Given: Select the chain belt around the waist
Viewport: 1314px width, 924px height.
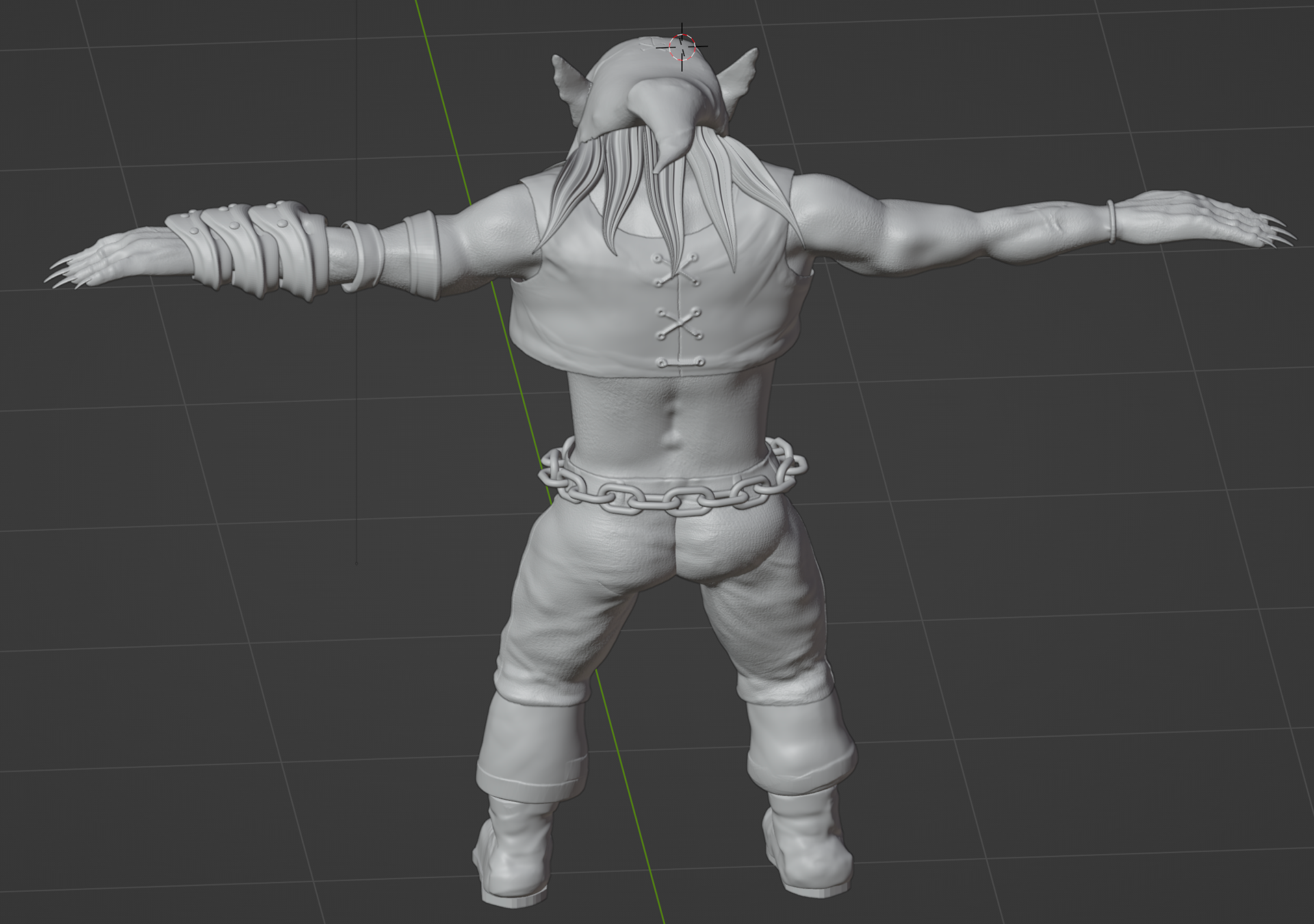Looking at the screenshot, I should tap(673, 478).
